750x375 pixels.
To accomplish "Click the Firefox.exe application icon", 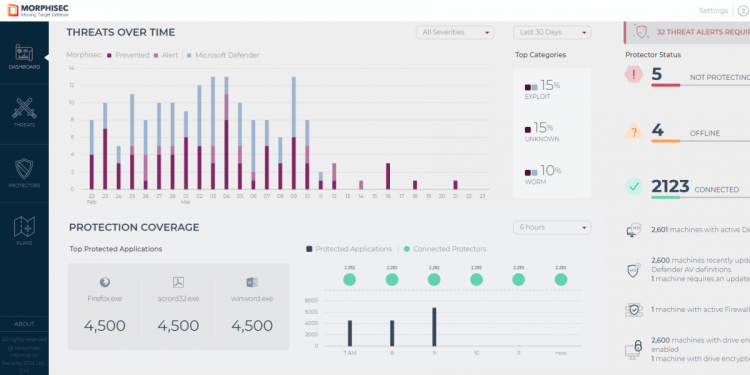I will 105,282.
